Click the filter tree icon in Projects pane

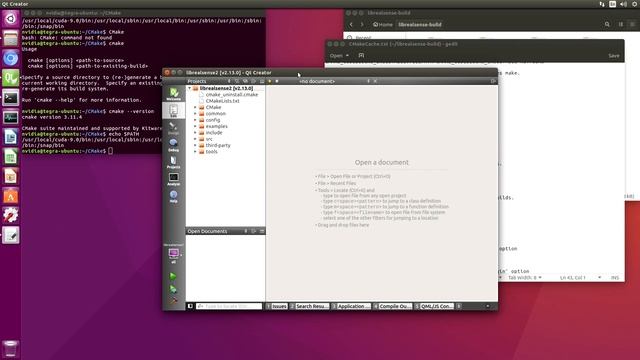coord(237,81)
